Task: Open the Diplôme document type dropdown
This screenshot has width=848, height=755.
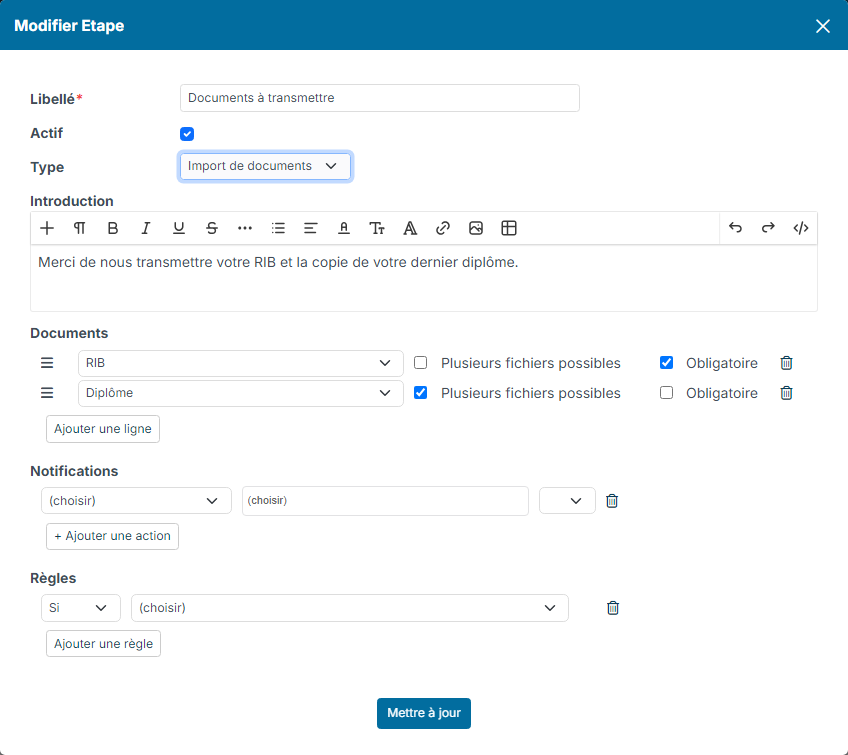Action: [x=241, y=393]
